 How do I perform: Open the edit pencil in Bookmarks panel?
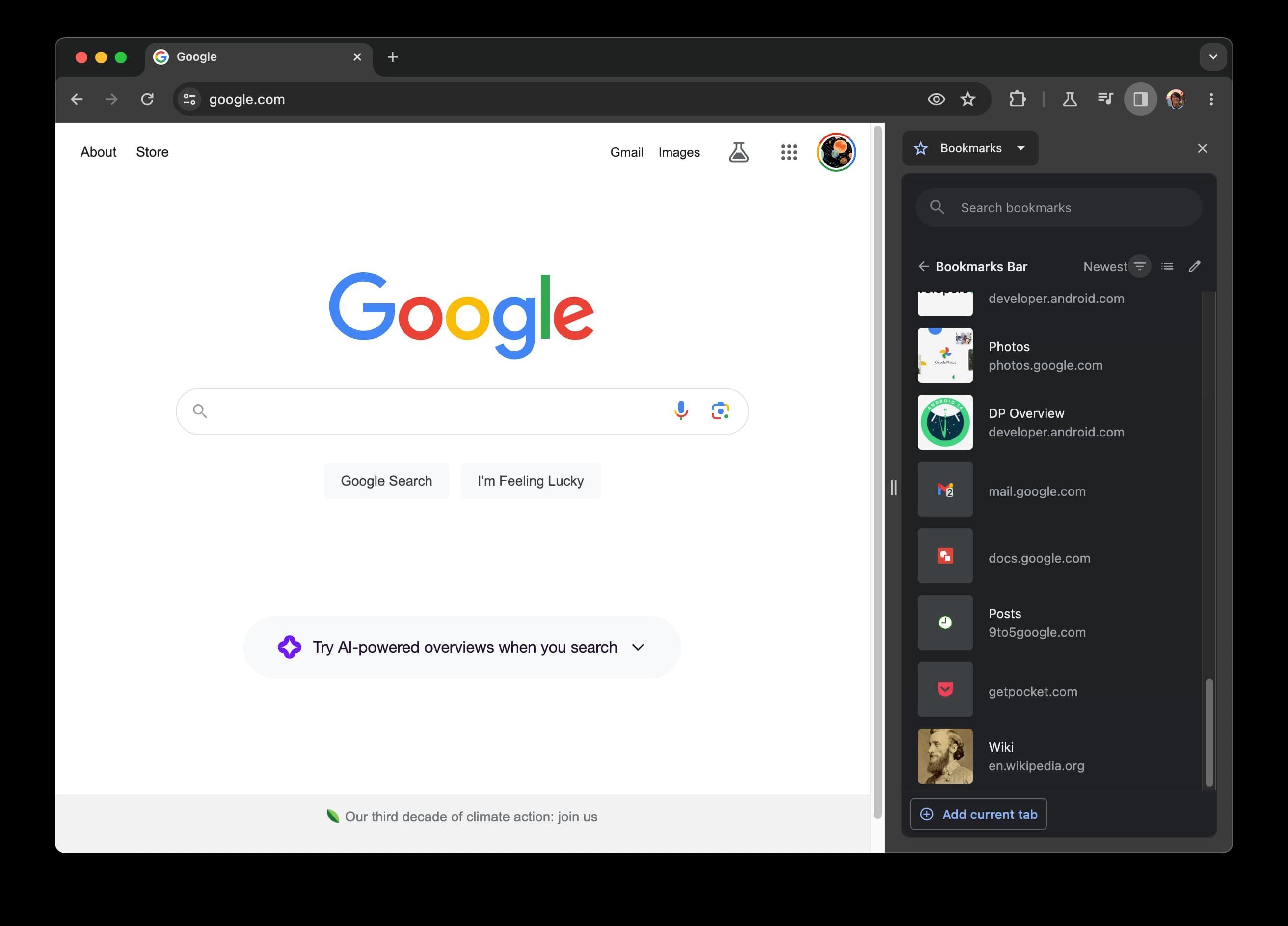(x=1195, y=266)
